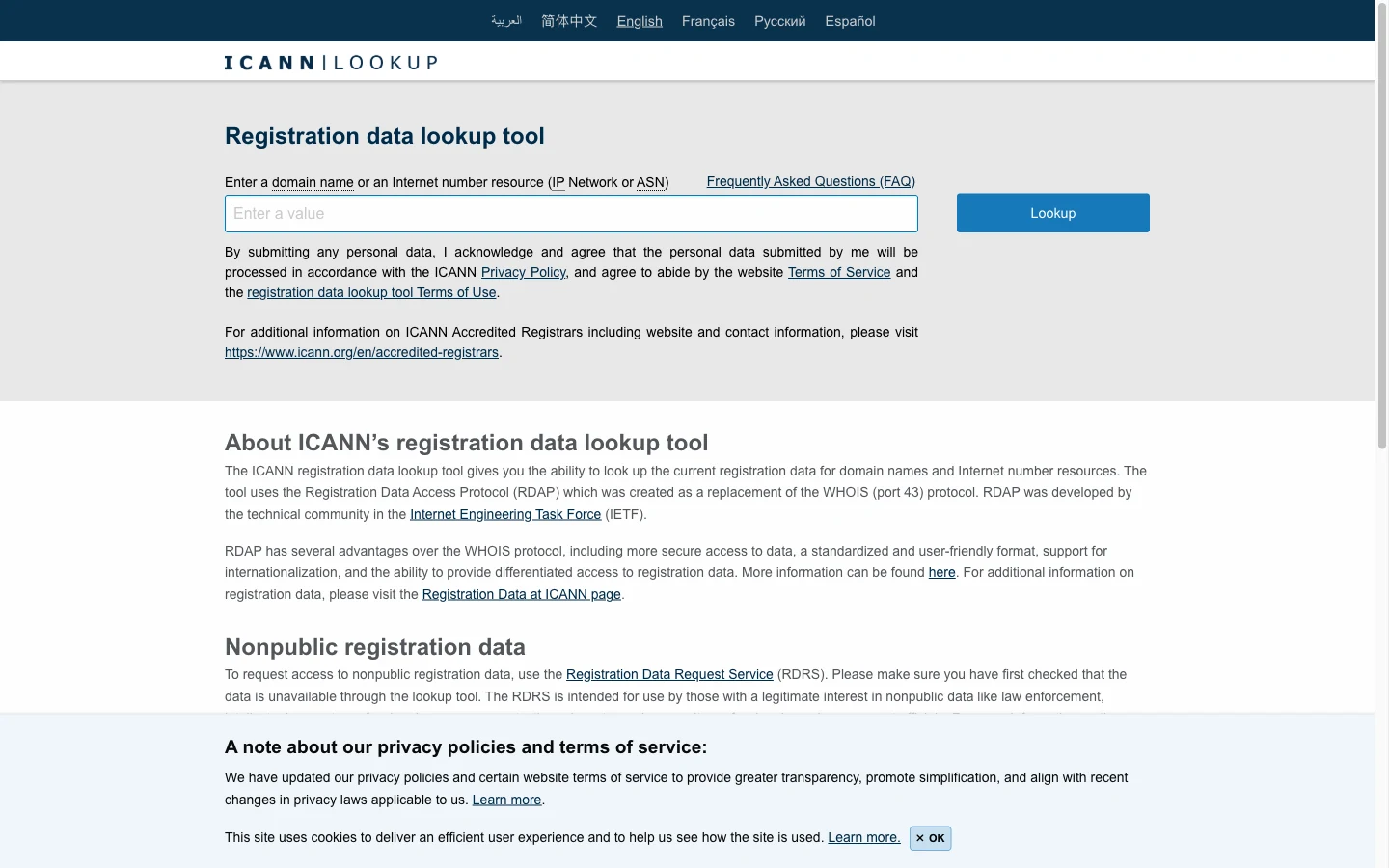The width and height of the screenshot is (1389, 868).
Task: Open the ICANN Lookup logo homepage
Action: pyautogui.click(x=331, y=63)
